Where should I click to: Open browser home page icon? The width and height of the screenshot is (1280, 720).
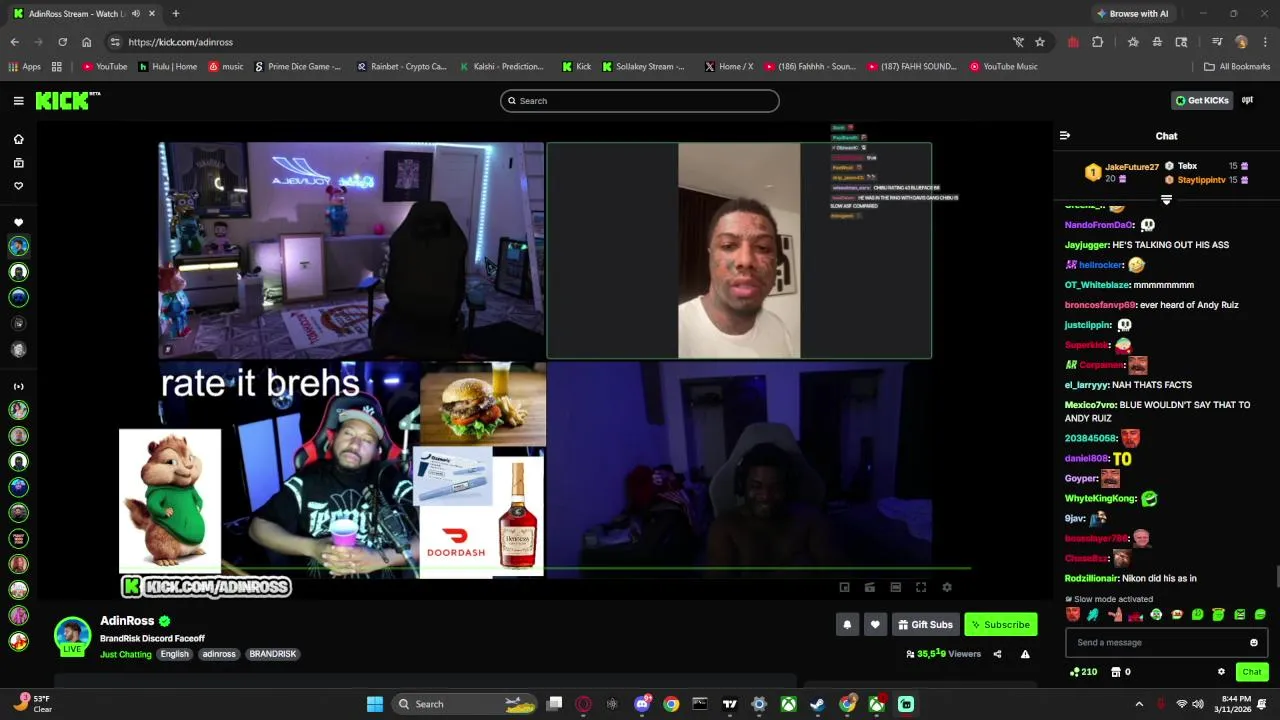86,42
